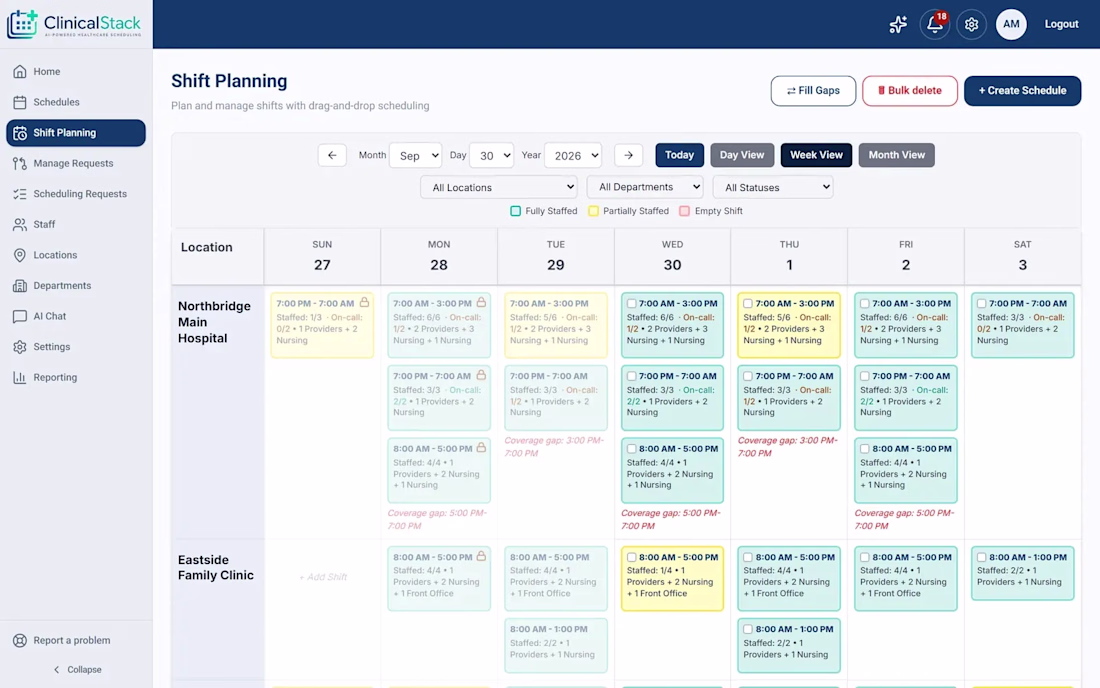Open the Year dropdown showing 2026
1100x688 pixels.
[x=573, y=156]
